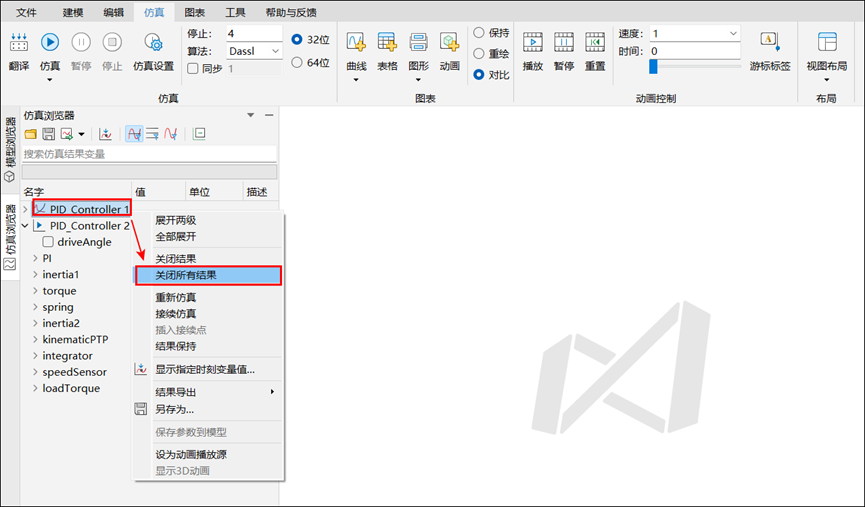Click the collapse tree icon in browser toolbar
865x507 pixels.
coord(199,134)
